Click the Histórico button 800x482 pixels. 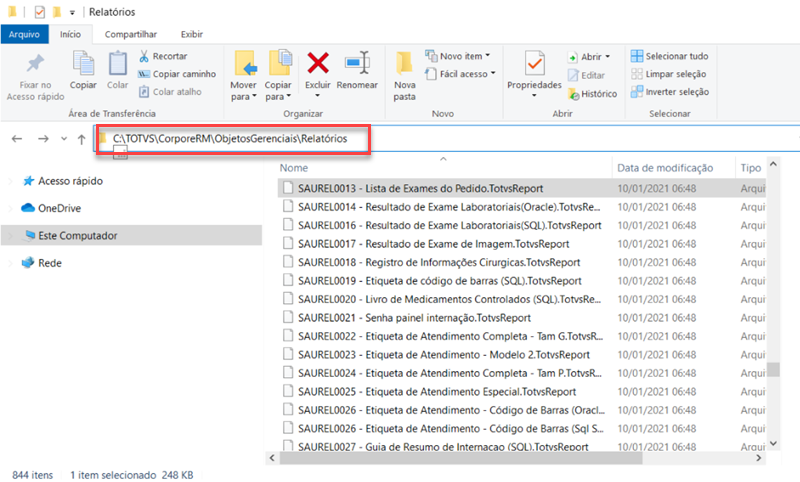click(x=592, y=94)
